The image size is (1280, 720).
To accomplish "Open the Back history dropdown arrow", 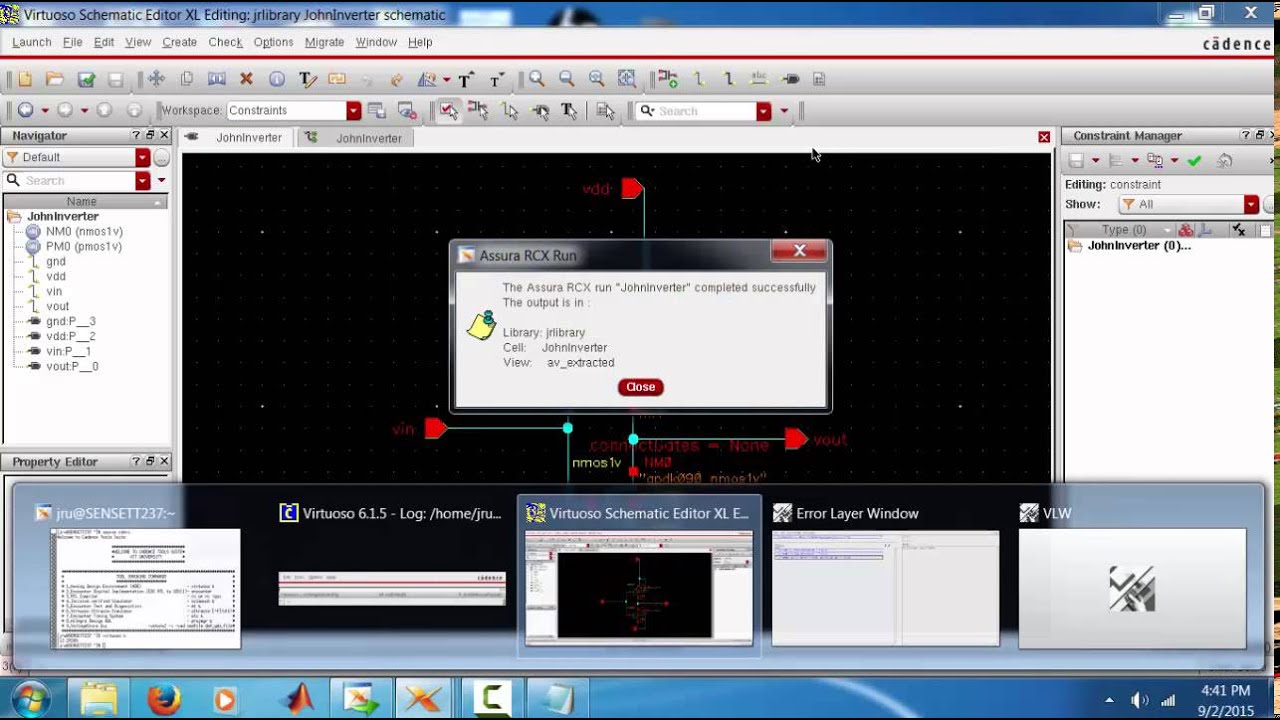I will pyautogui.click(x=44, y=110).
